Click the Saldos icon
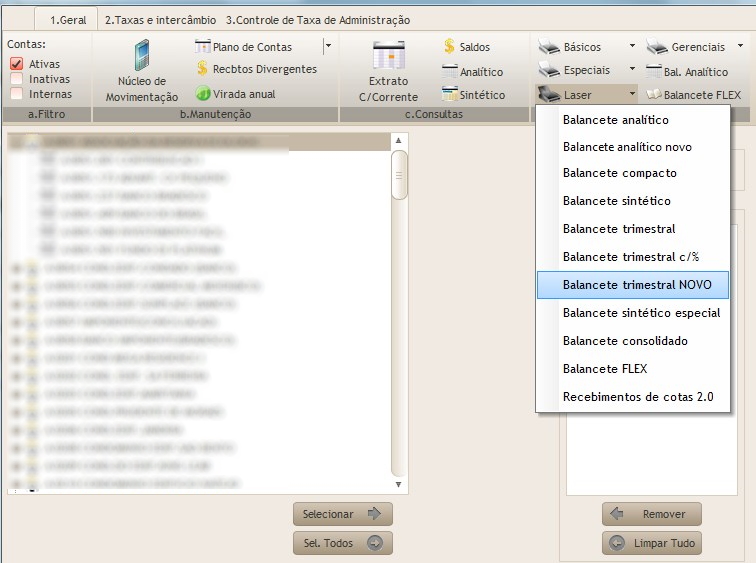756x563 pixels. point(450,47)
